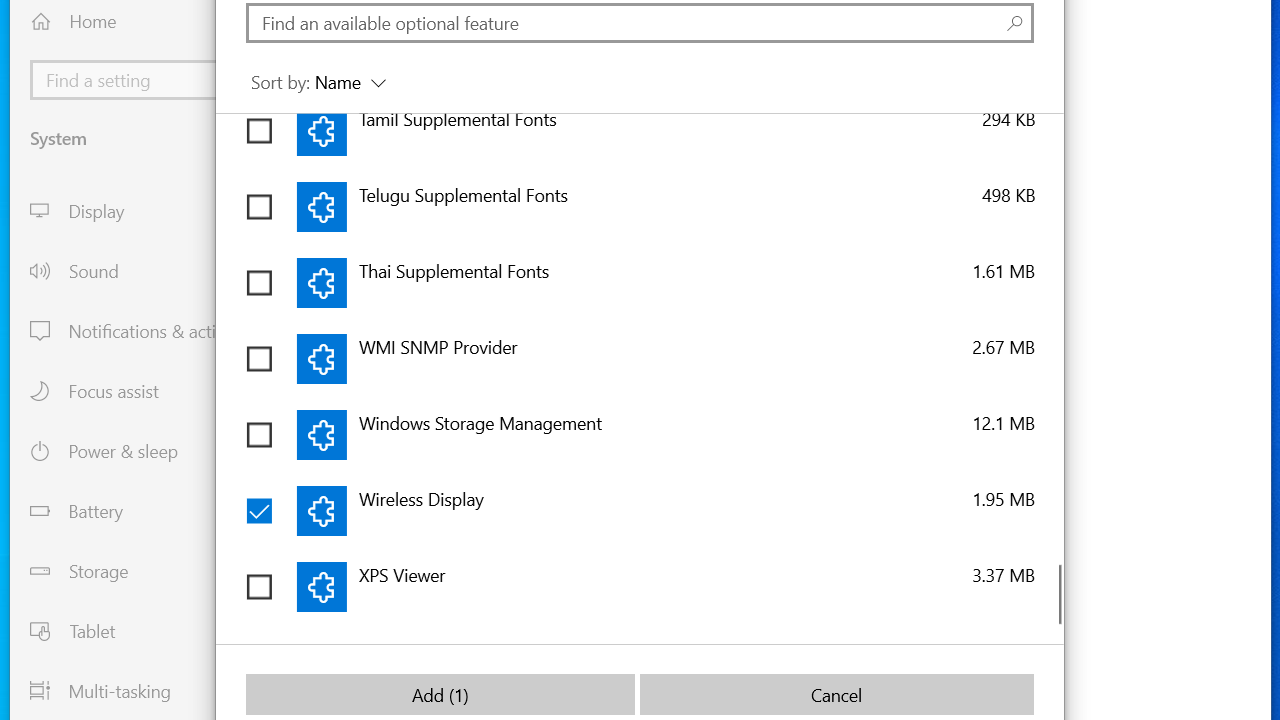
Task: Uncheck the Wireless Display checkbox
Action: 259,511
